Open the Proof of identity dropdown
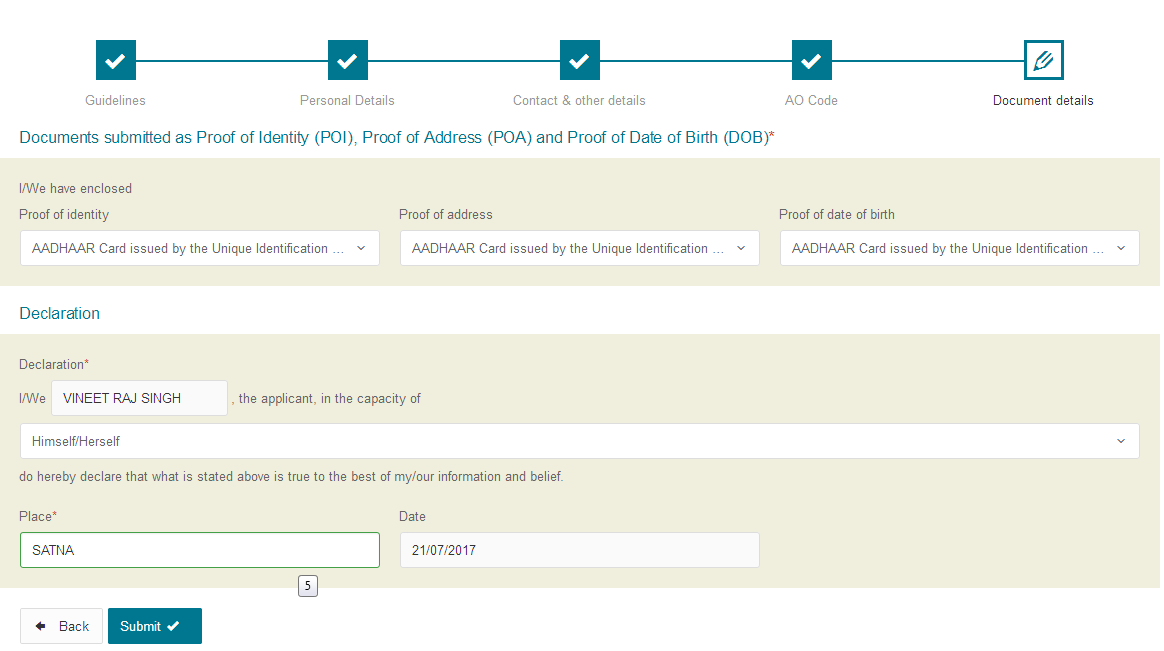The image size is (1164, 651). point(199,248)
